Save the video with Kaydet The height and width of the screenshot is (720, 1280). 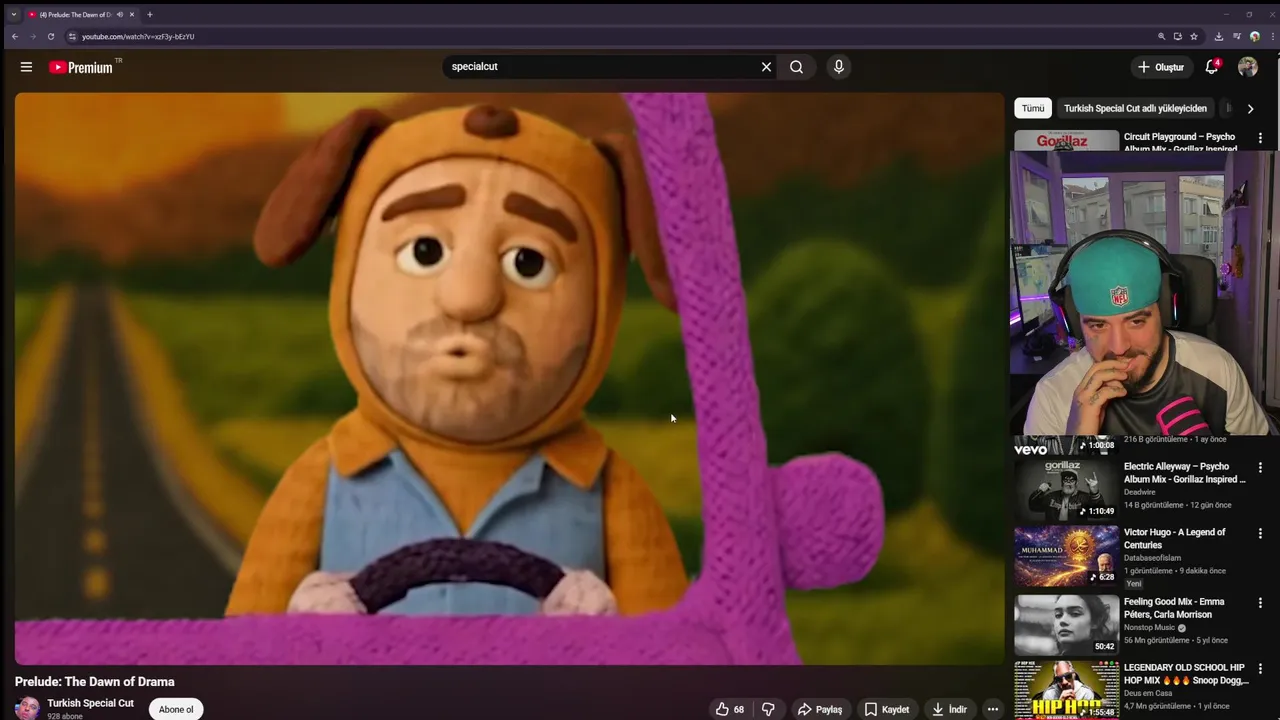[887, 709]
